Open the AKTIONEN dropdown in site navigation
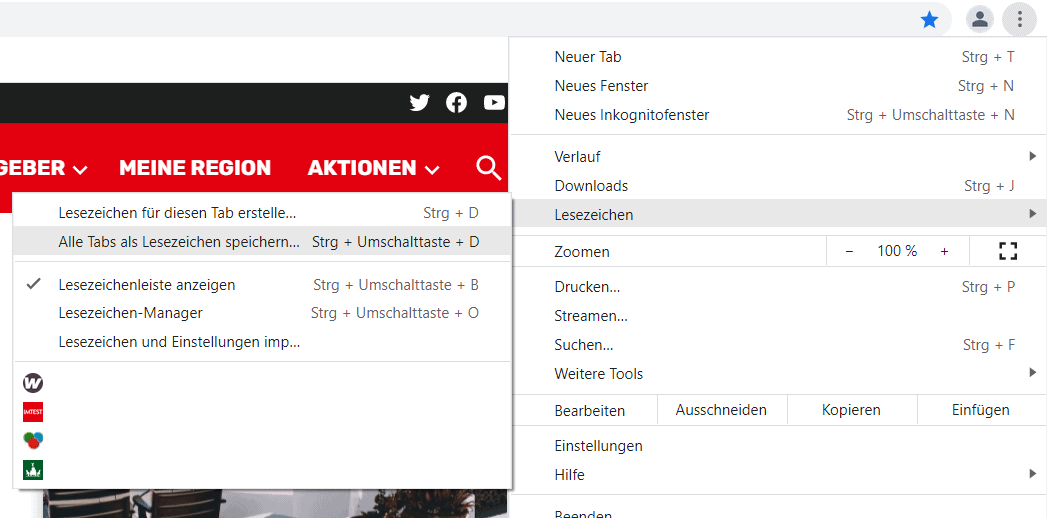1047x518 pixels. pos(373,168)
